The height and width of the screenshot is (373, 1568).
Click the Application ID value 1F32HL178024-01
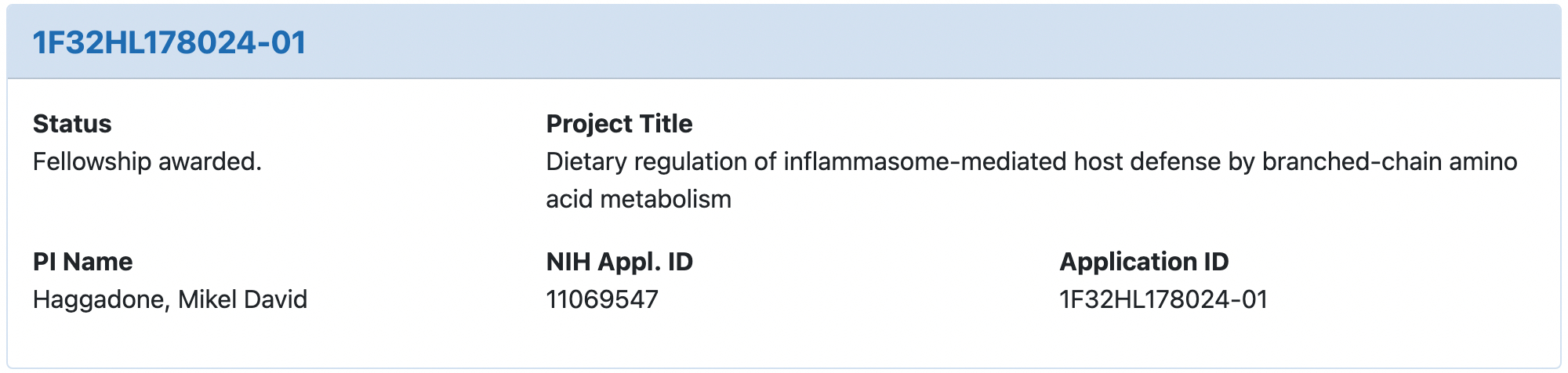pos(1163,299)
